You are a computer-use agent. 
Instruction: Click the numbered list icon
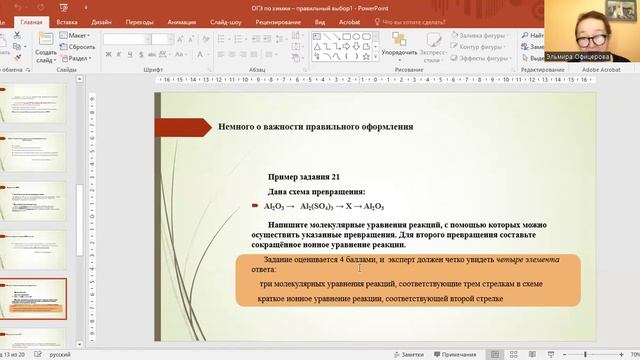[x=239, y=39]
